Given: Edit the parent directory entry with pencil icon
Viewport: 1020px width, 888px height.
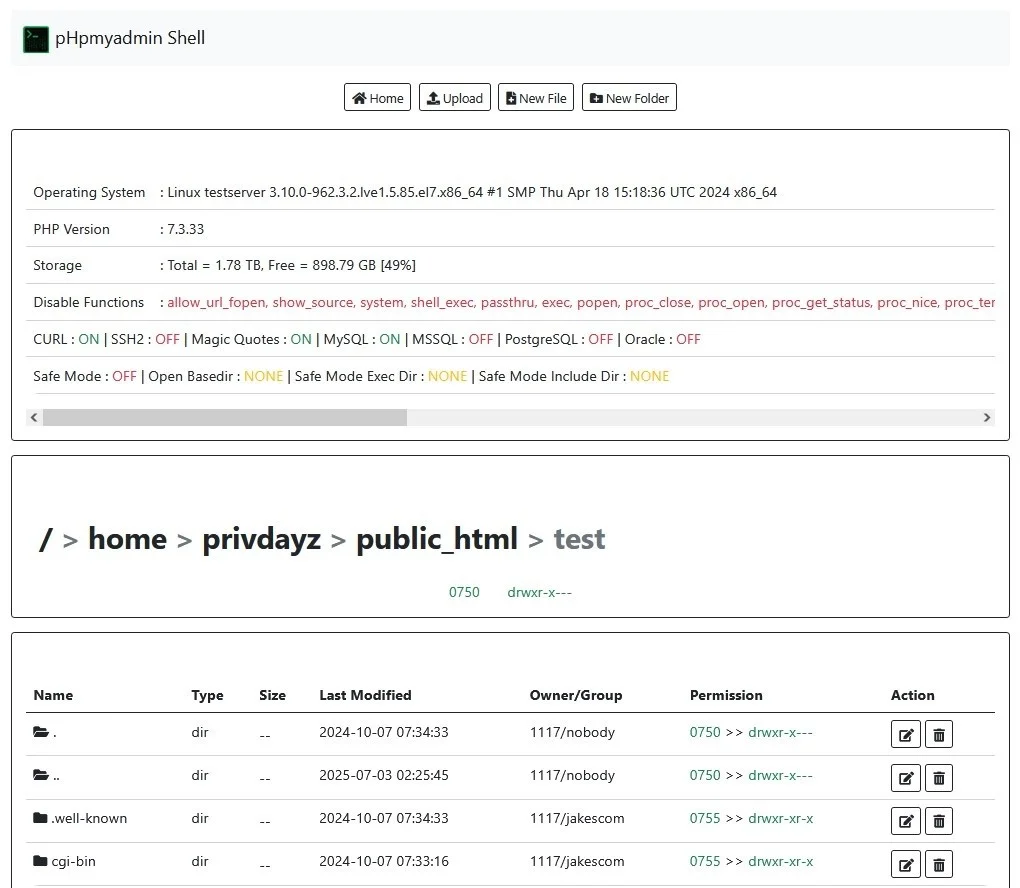Looking at the screenshot, I should coord(905,777).
